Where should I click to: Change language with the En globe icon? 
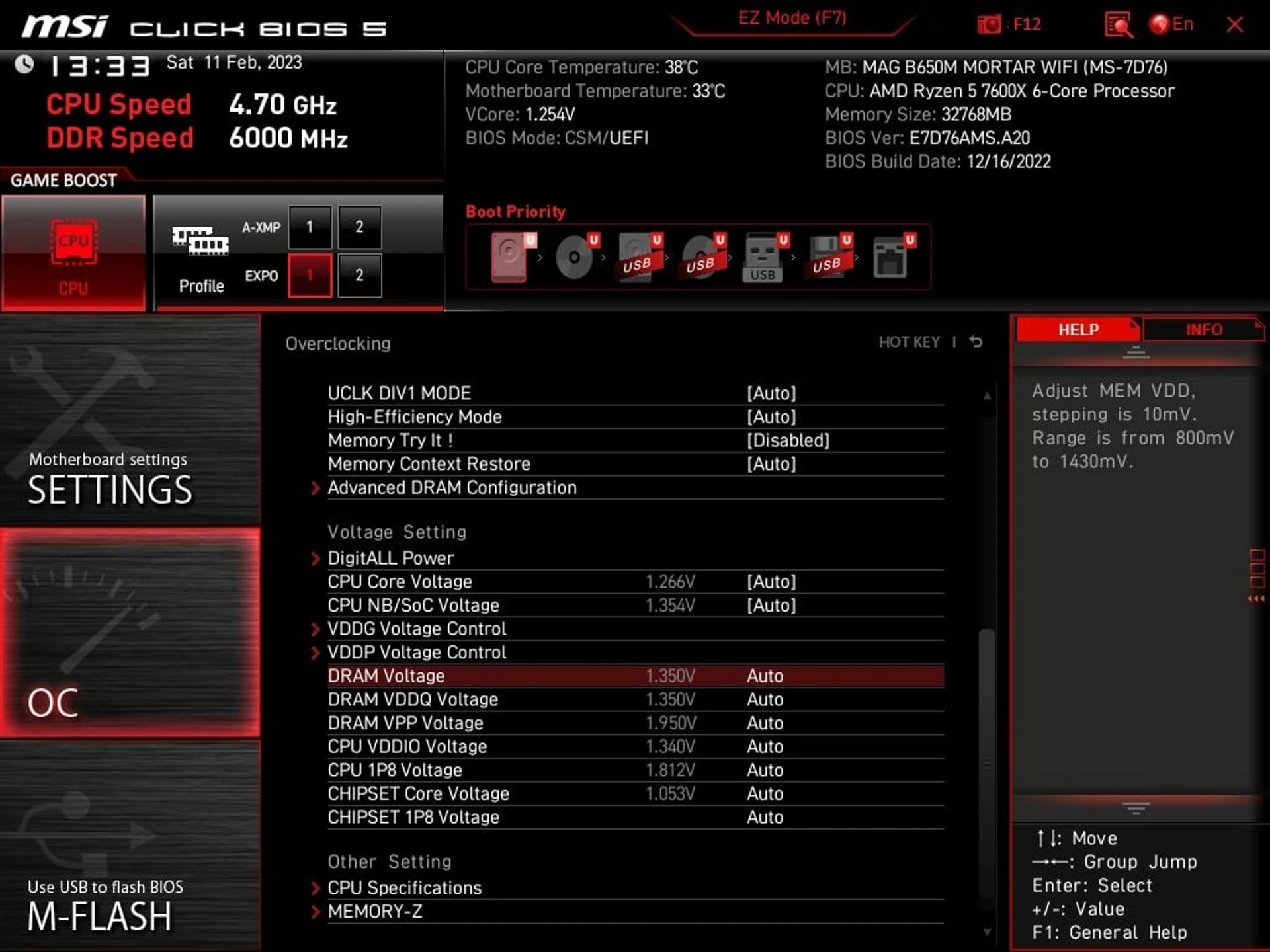coord(1171,24)
